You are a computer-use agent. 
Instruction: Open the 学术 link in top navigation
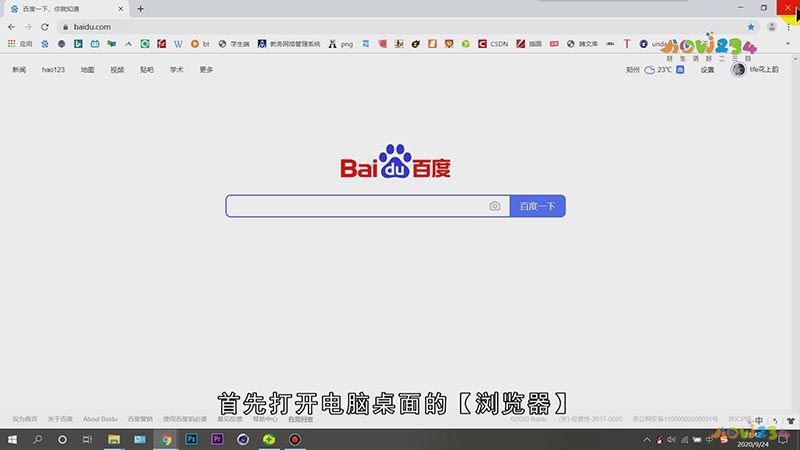point(177,69)
